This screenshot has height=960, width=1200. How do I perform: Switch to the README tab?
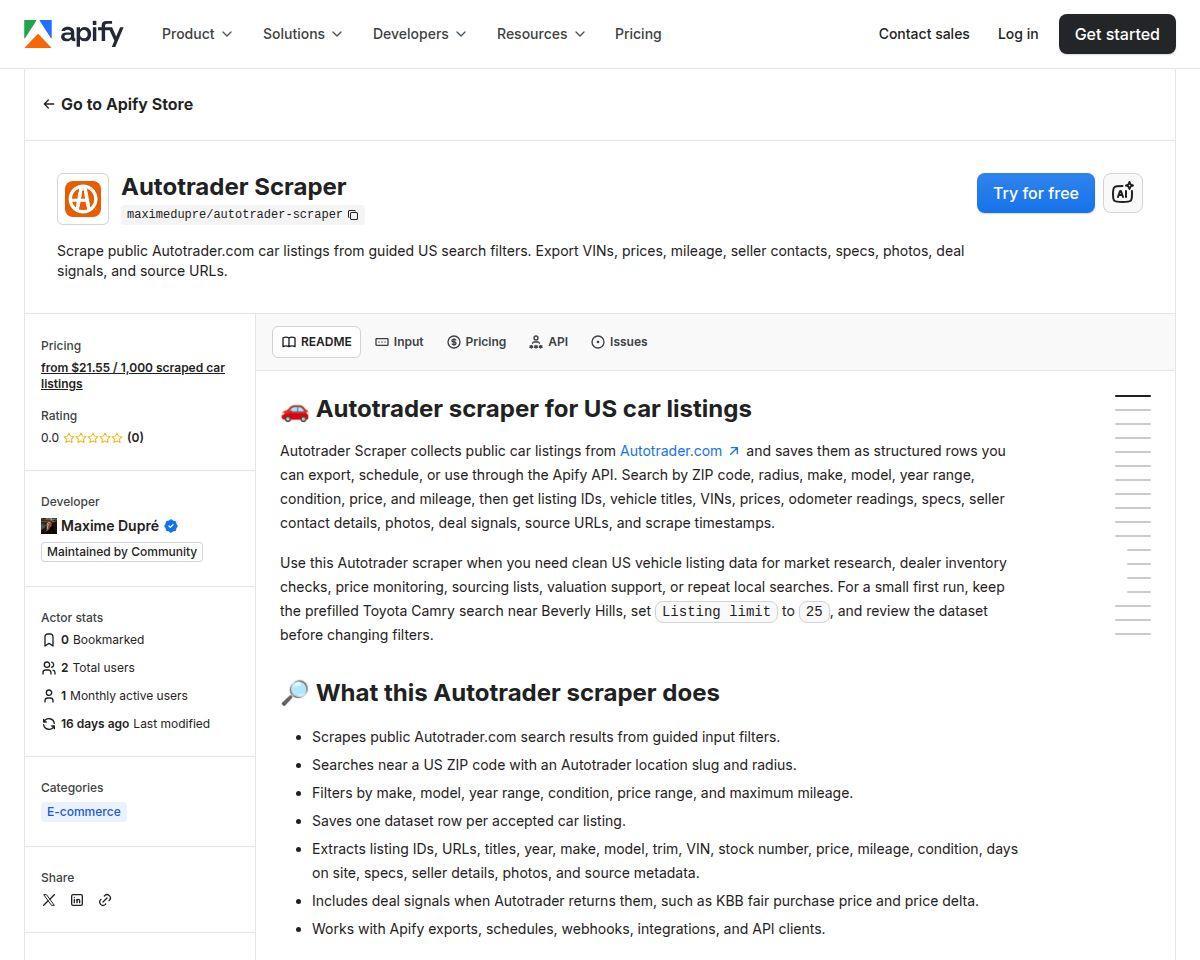(316, 342)
